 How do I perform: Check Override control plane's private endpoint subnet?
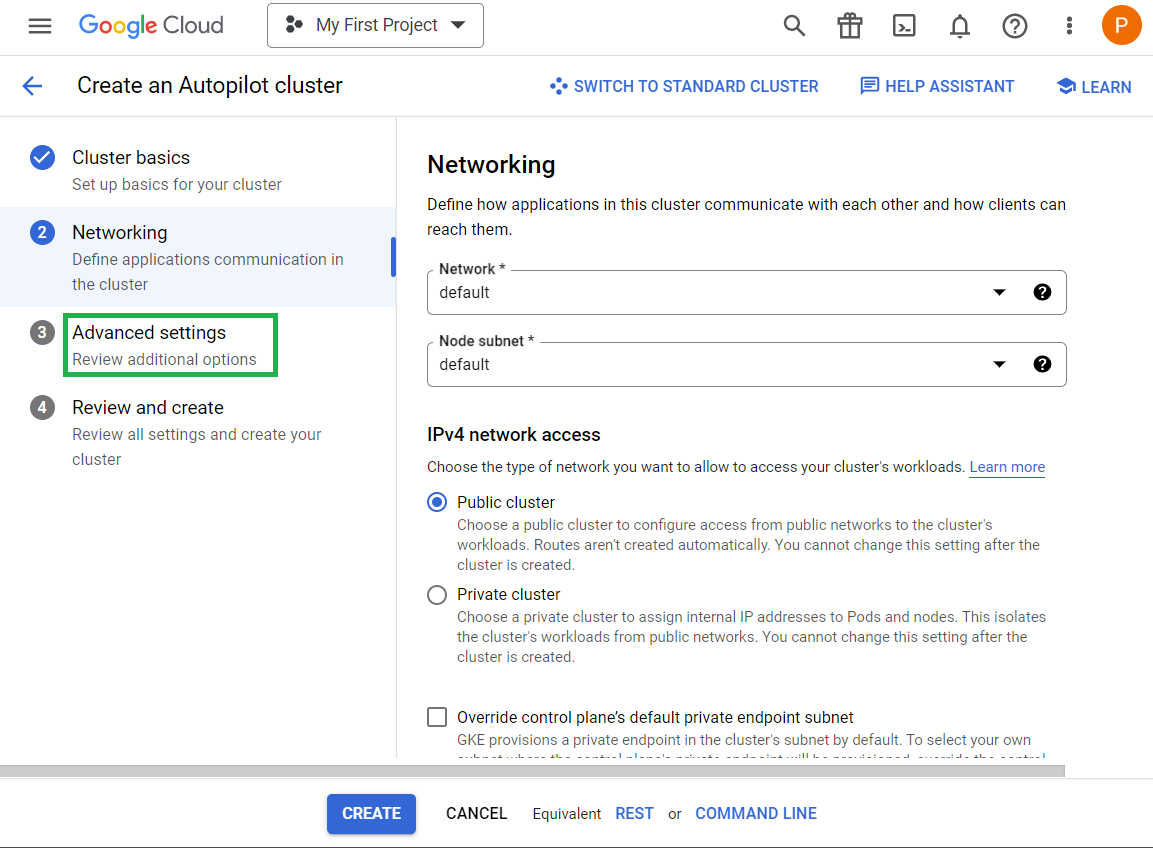coord(437,717)
